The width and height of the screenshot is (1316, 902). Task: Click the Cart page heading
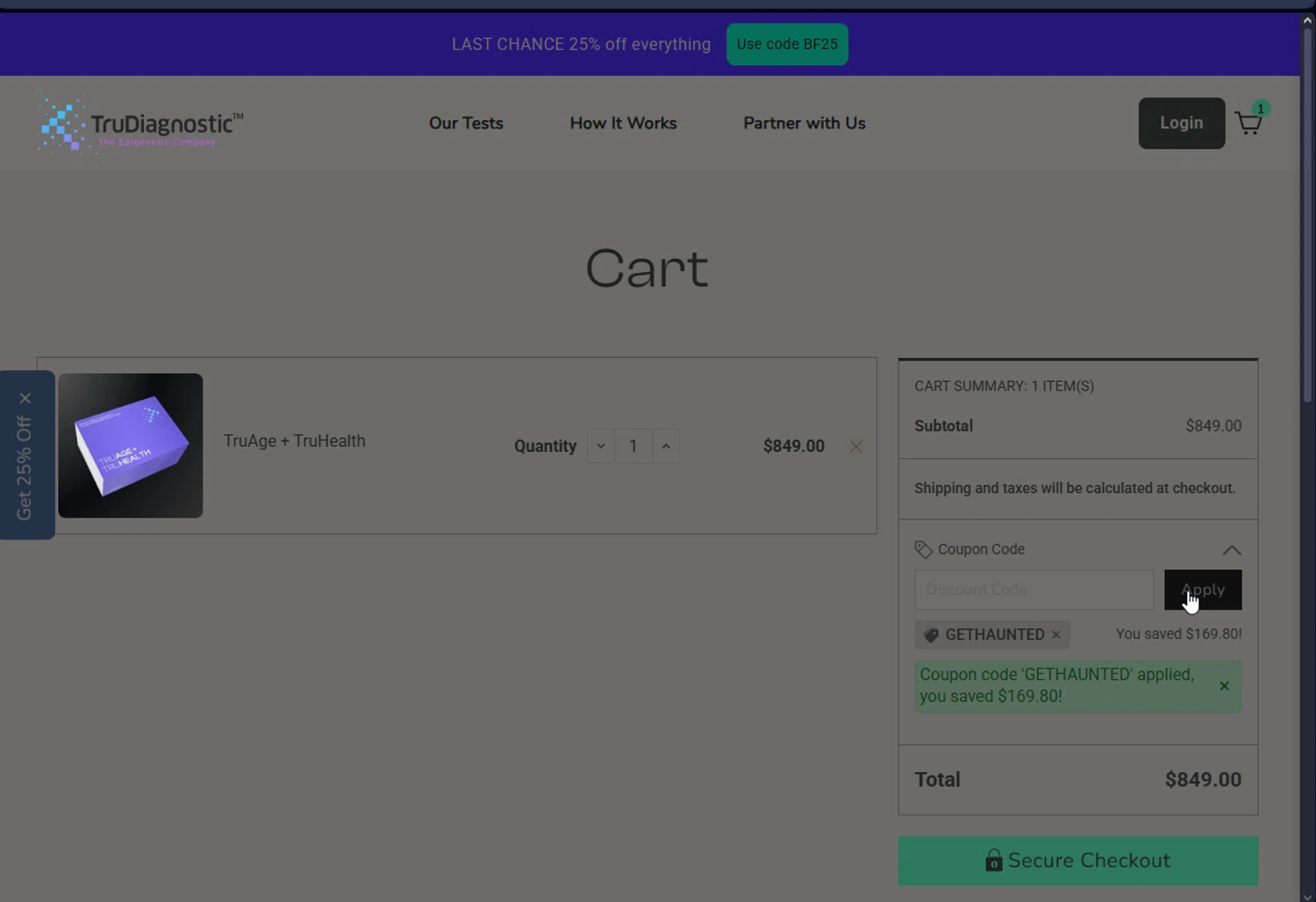pyautogui.click(x=647, y=268)
